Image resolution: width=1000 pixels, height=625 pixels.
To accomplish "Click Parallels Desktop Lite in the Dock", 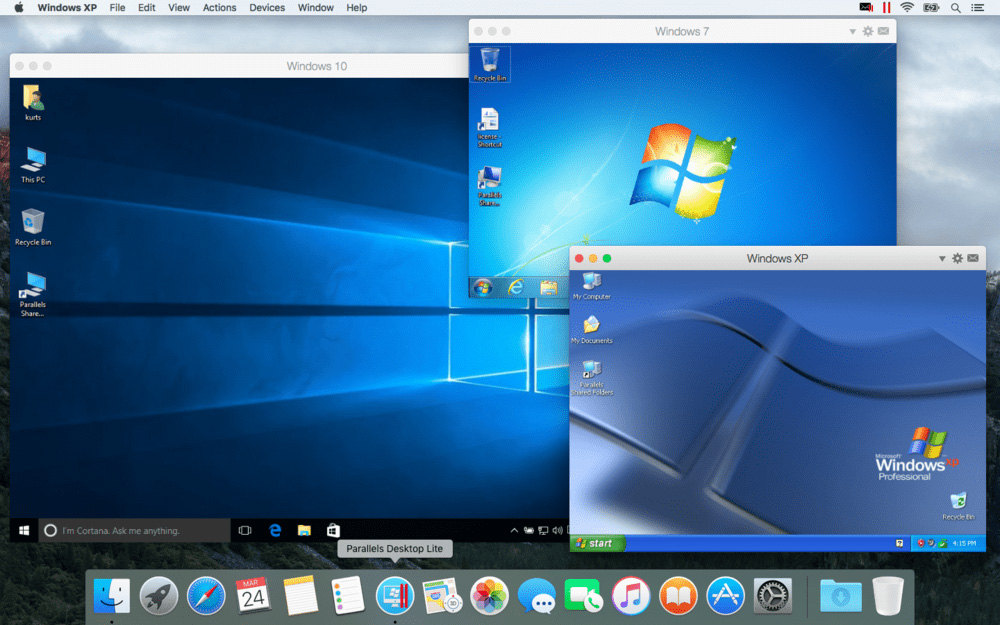I will pos(395,596).
